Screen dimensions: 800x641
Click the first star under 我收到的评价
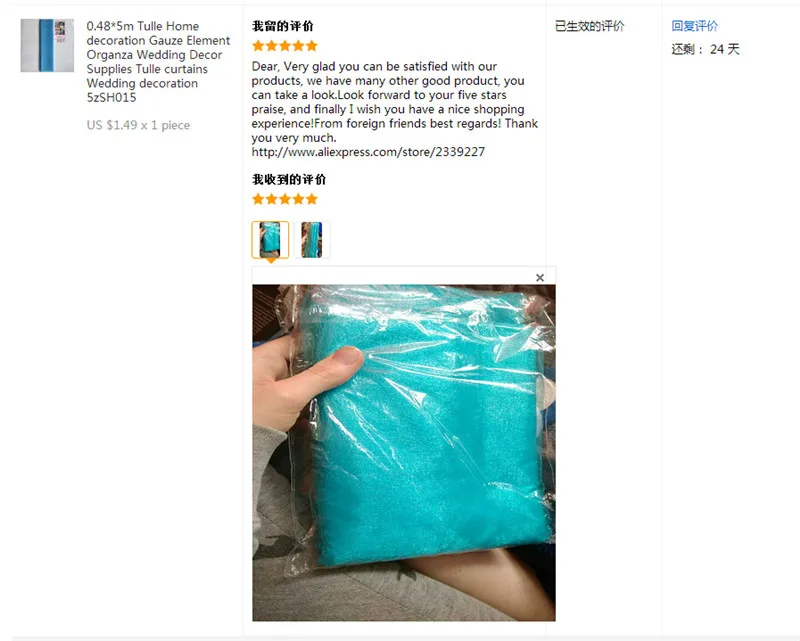pos(258,199)
